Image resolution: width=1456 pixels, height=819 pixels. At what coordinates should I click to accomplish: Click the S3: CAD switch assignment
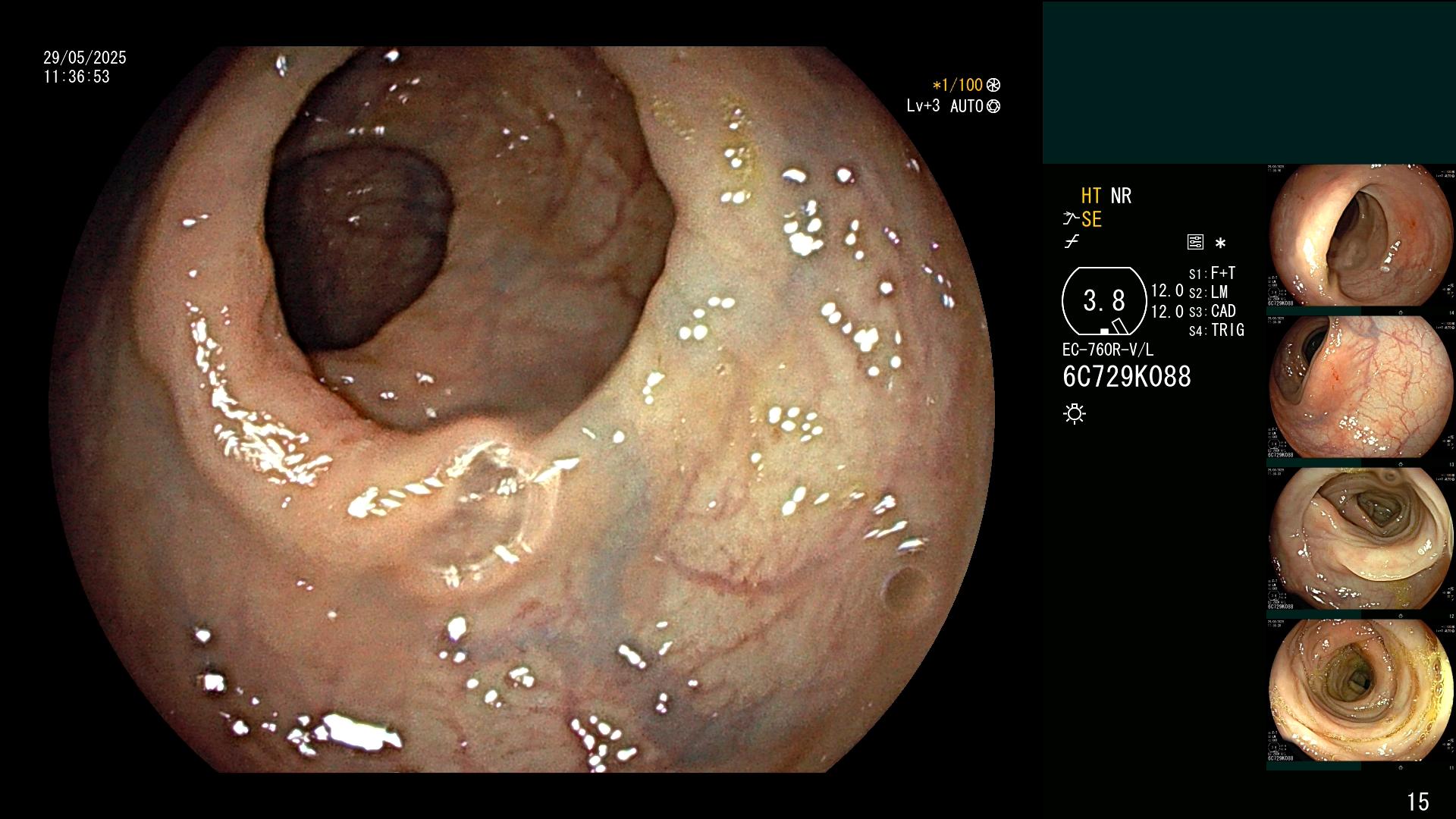(1212, 311)
